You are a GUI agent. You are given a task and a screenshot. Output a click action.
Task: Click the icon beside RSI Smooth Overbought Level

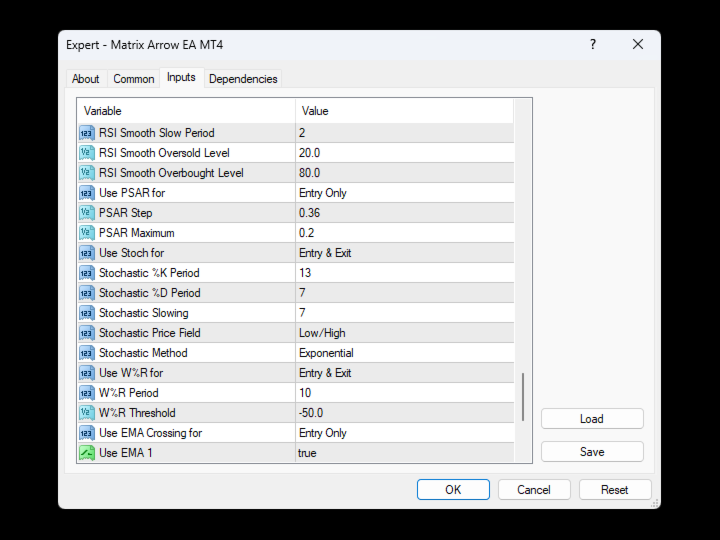tap(86, 173)
